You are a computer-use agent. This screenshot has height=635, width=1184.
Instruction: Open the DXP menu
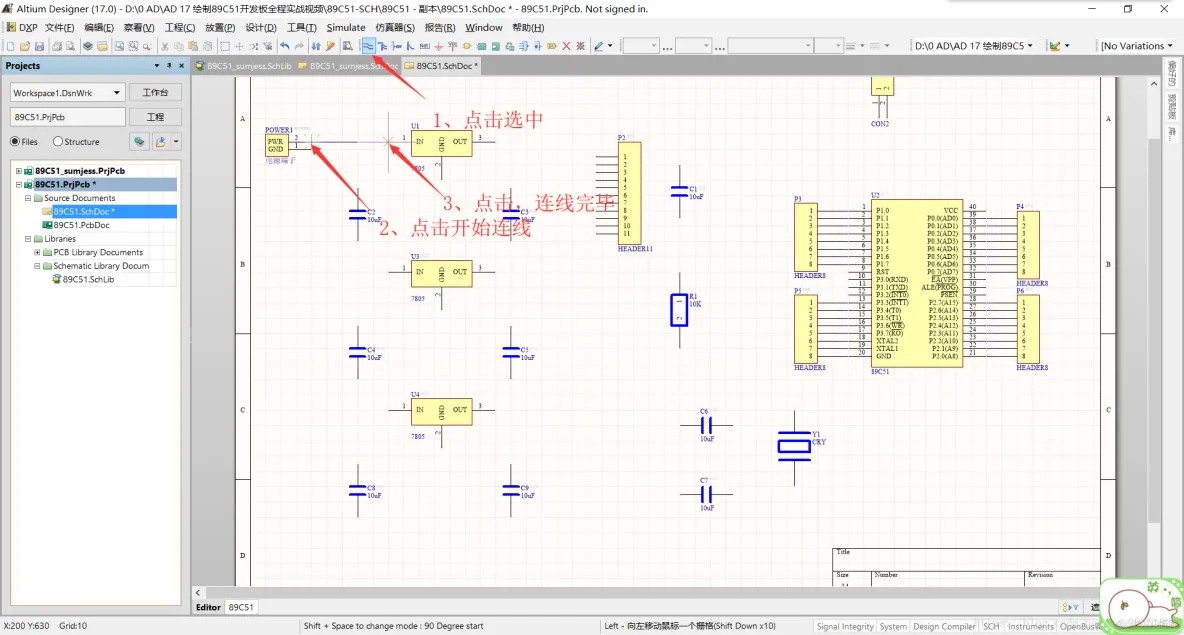(x=23, y=27)
